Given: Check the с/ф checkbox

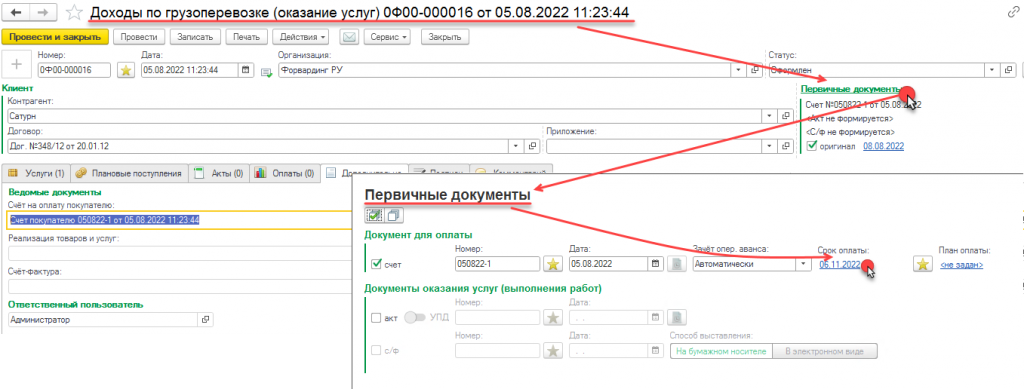Looking at the screenshot, I should coord(376,350).
